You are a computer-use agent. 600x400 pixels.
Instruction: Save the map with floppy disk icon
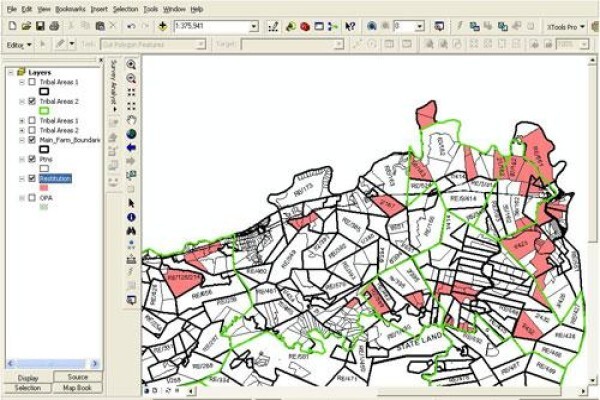point(40,26)
